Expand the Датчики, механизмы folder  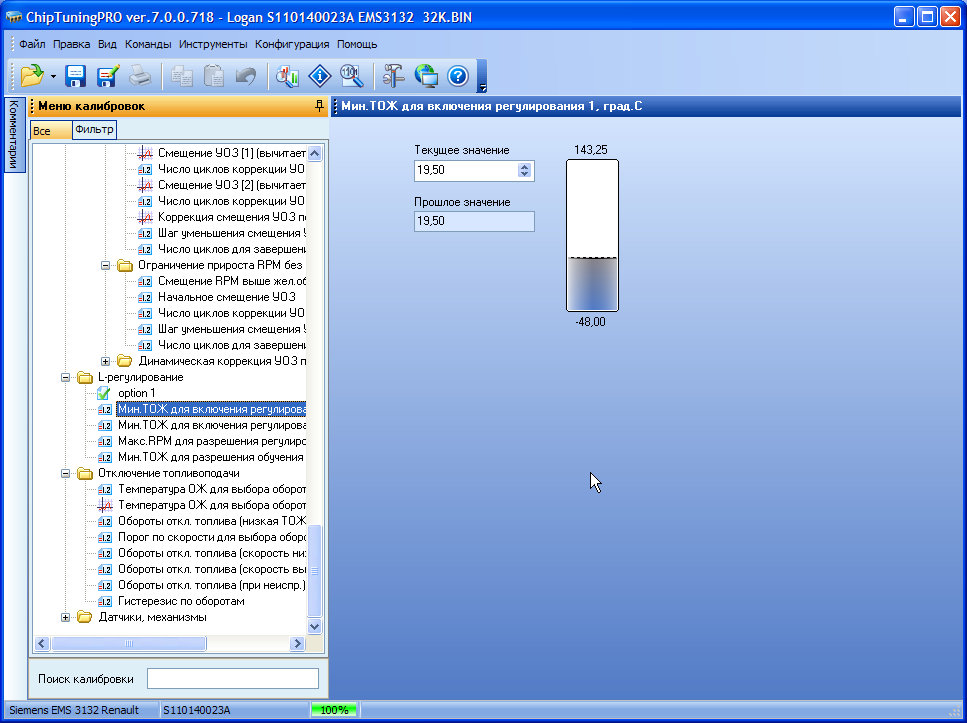pos(67,617)
